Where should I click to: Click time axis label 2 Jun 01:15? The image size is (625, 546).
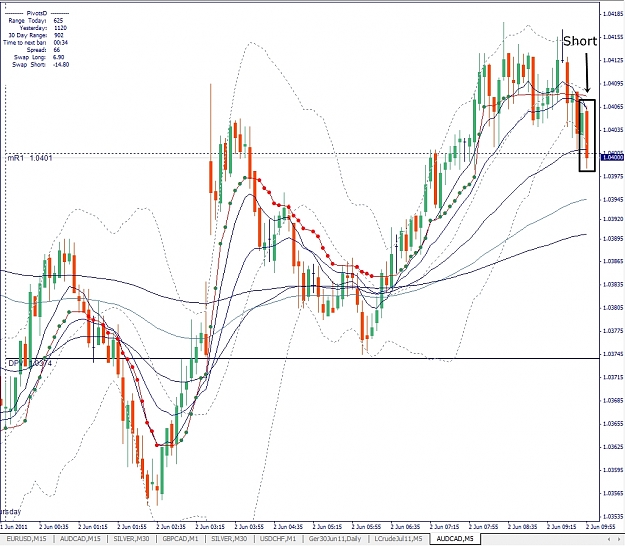coord(93,526)
